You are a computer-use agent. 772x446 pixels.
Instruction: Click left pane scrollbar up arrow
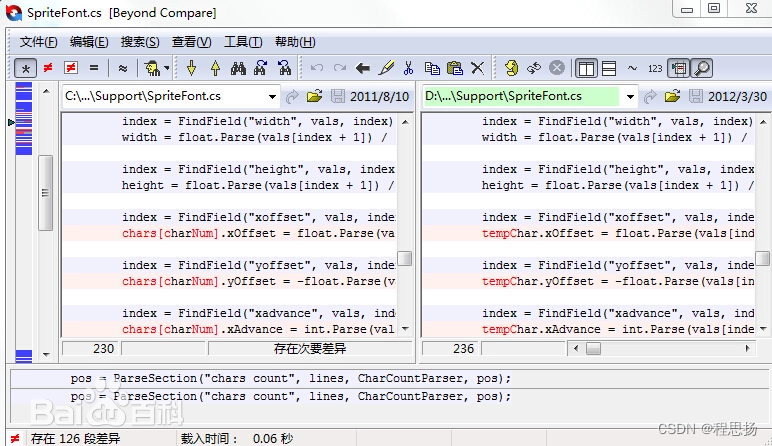point(405,122)
